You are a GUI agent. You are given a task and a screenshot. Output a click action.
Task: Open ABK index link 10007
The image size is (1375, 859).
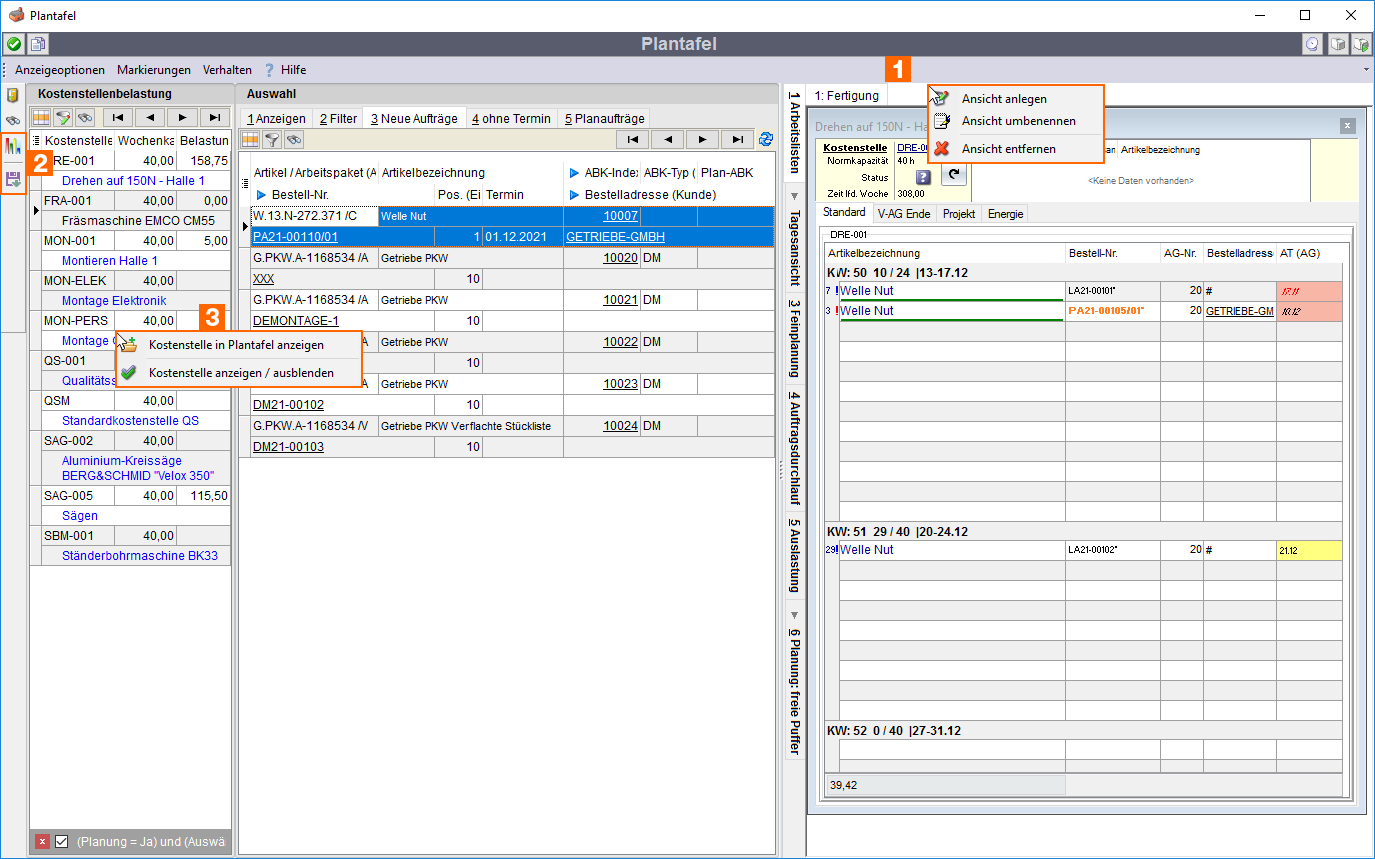[620, 216]
